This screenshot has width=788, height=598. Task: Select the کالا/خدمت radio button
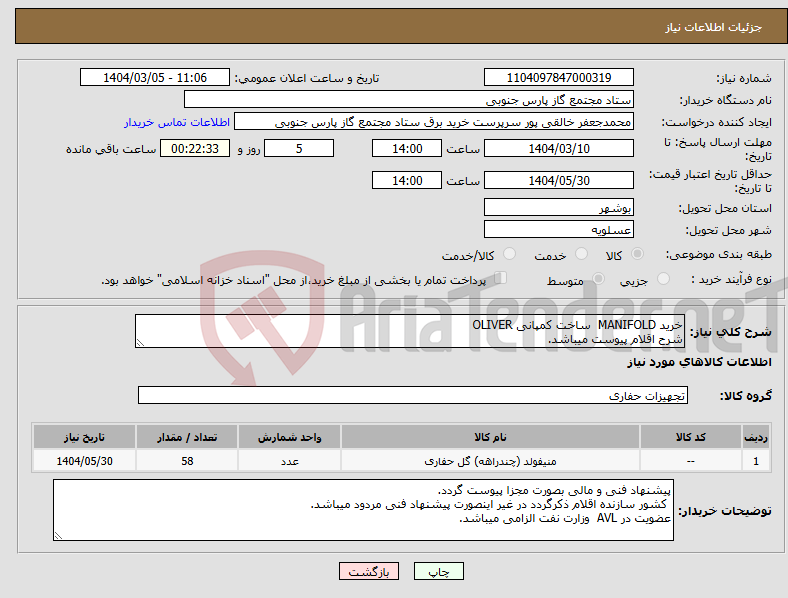(510, 254)
